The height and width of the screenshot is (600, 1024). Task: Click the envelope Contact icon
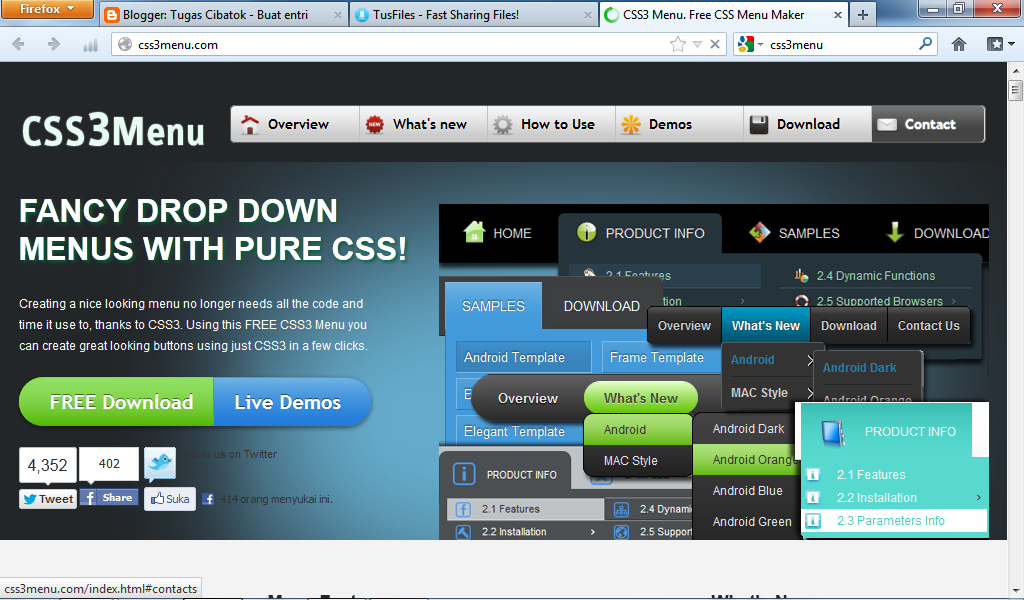886,124
